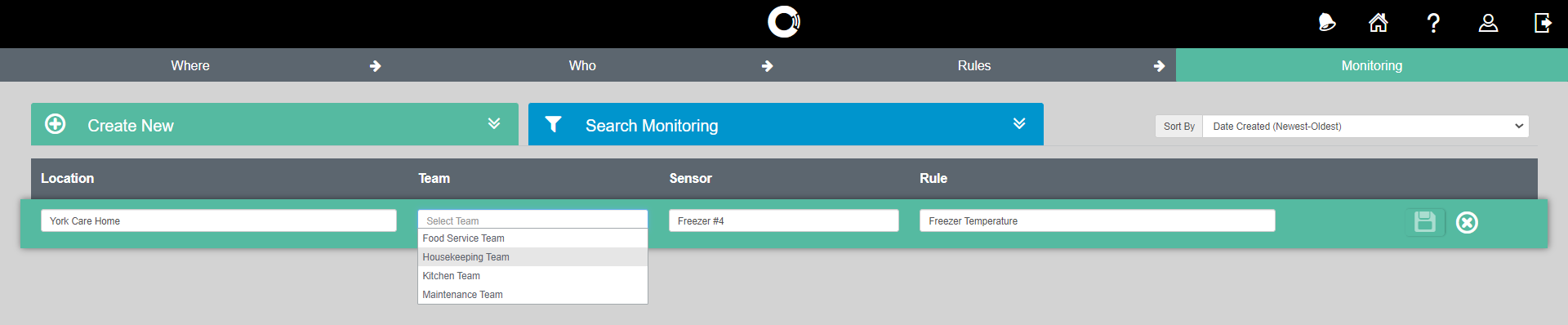
Task: Open the alerts bell icon
Action: 1327,23
